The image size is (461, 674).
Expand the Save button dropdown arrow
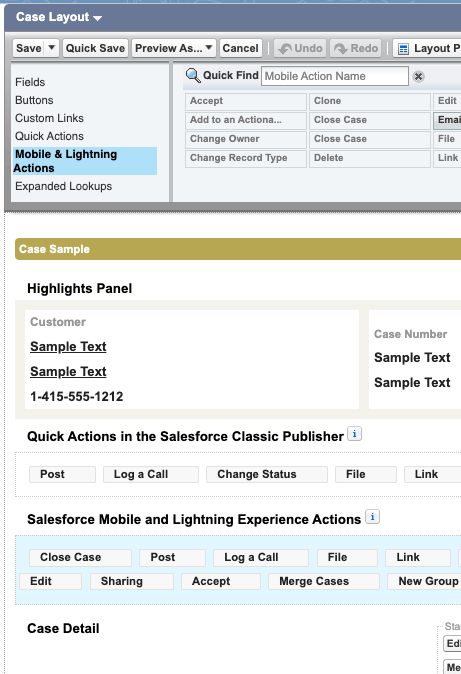coord(52,48)
